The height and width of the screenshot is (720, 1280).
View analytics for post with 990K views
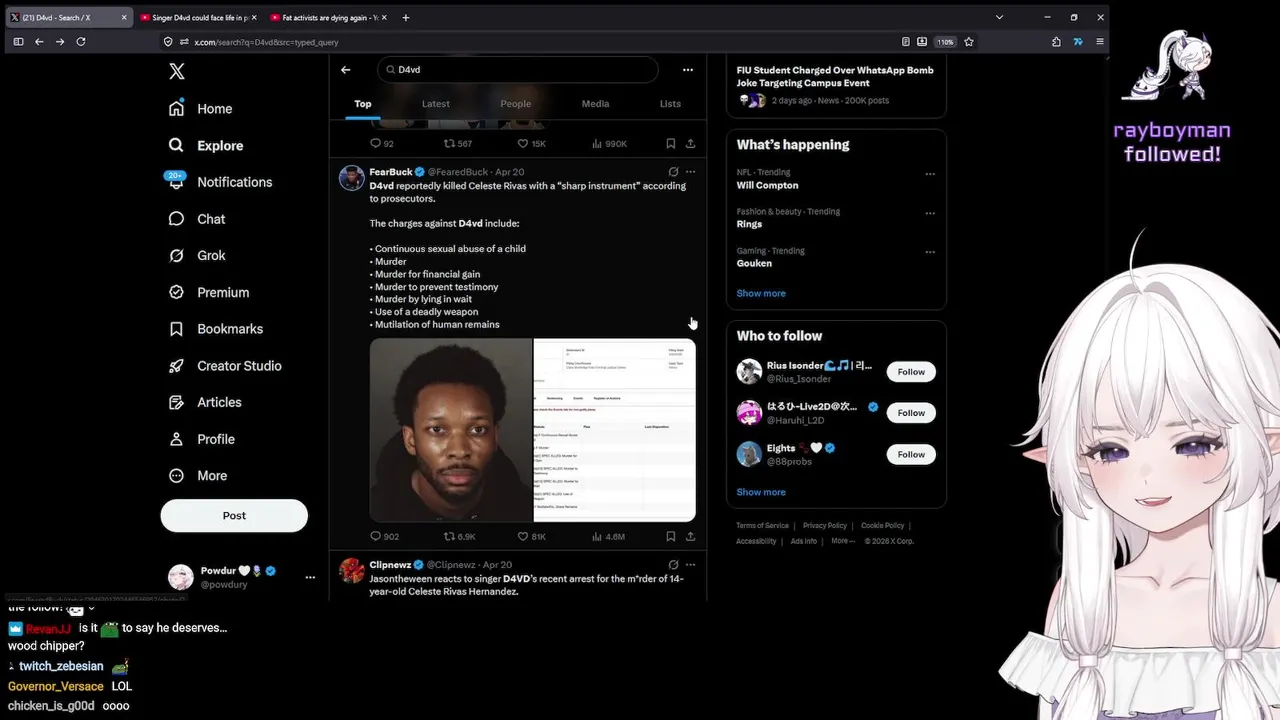pyautogui.click(x=610, y=144)
